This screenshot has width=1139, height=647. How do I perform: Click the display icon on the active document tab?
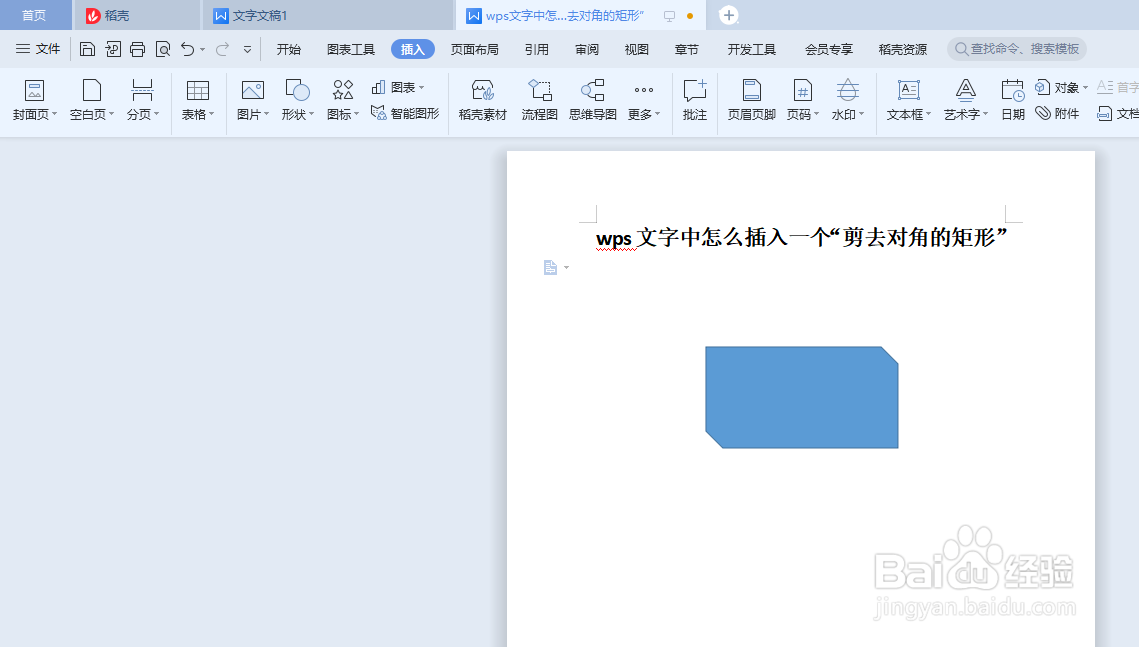click(x=670, y=15)
